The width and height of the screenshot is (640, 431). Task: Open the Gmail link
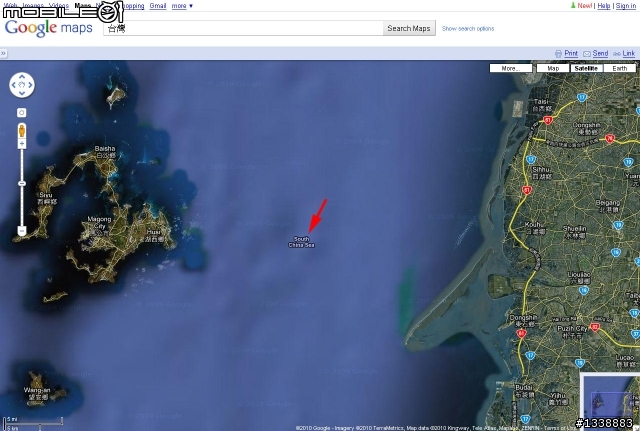[158, 6]
